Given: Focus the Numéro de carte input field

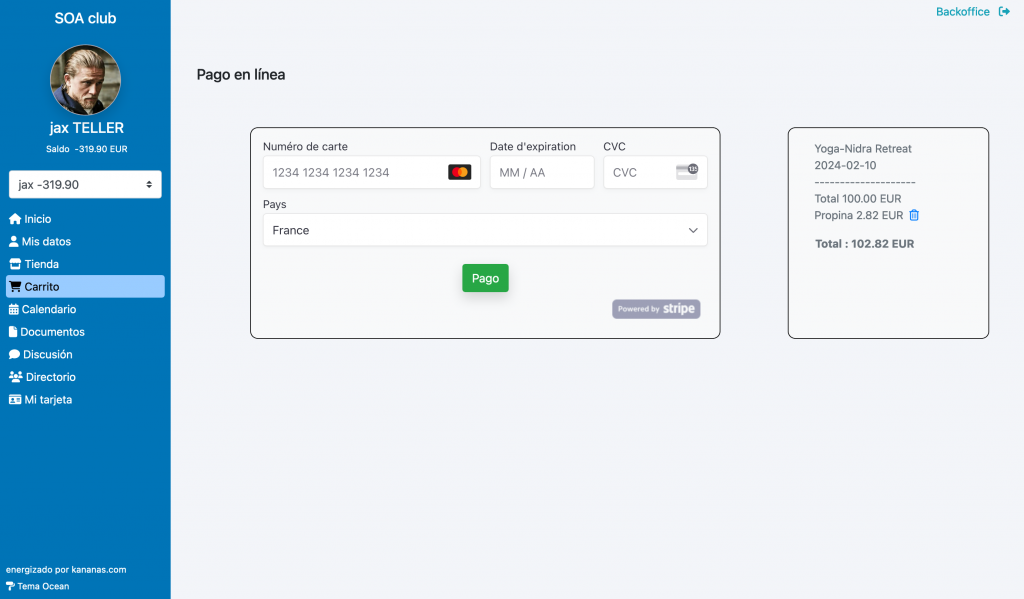Looking at the screenshot, I should [372, 172].
